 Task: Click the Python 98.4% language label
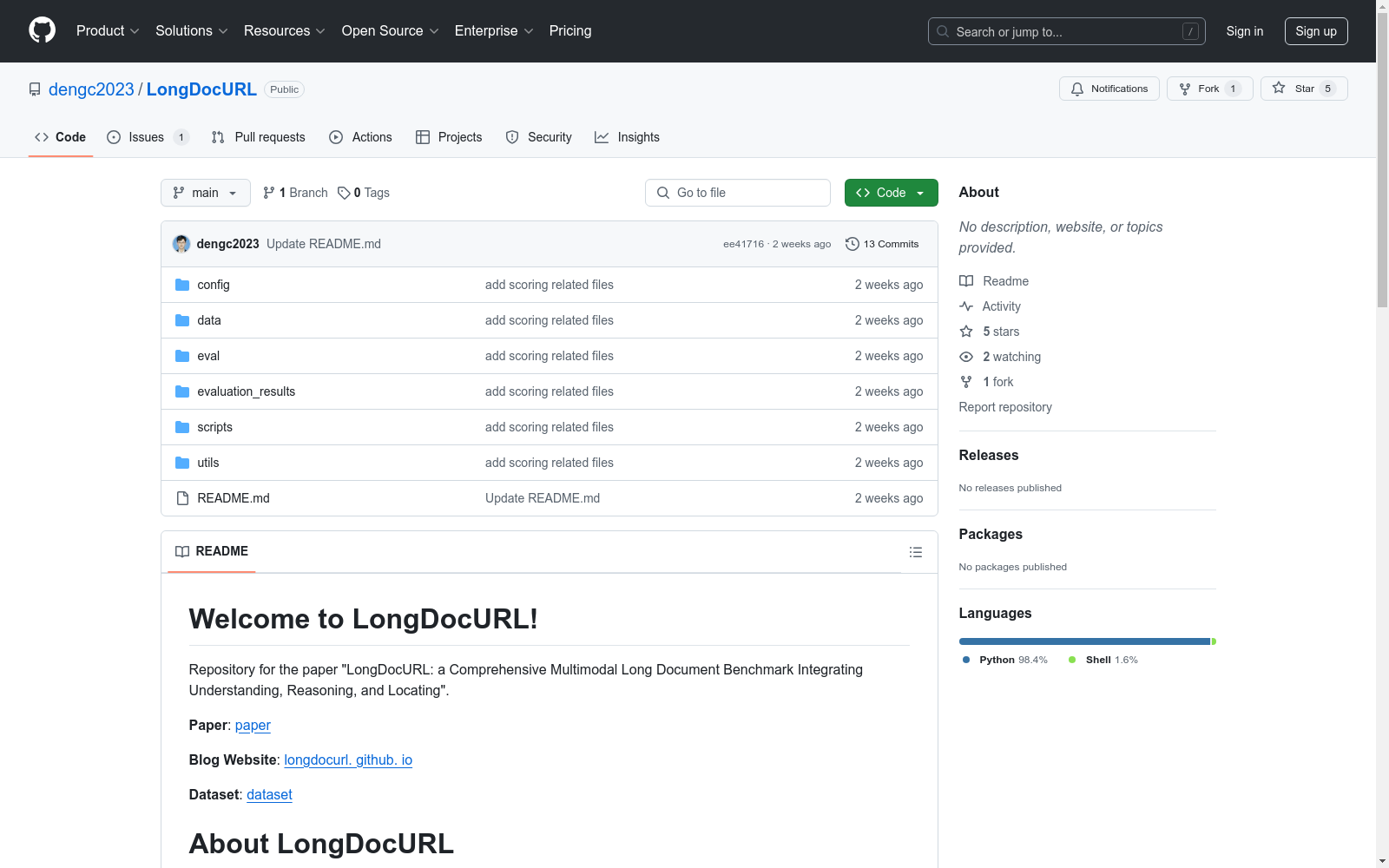(x=1005, y=660)
